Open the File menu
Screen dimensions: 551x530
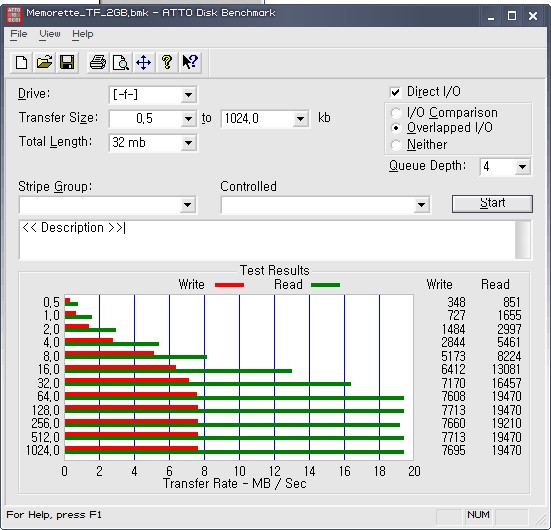(19, 34)
